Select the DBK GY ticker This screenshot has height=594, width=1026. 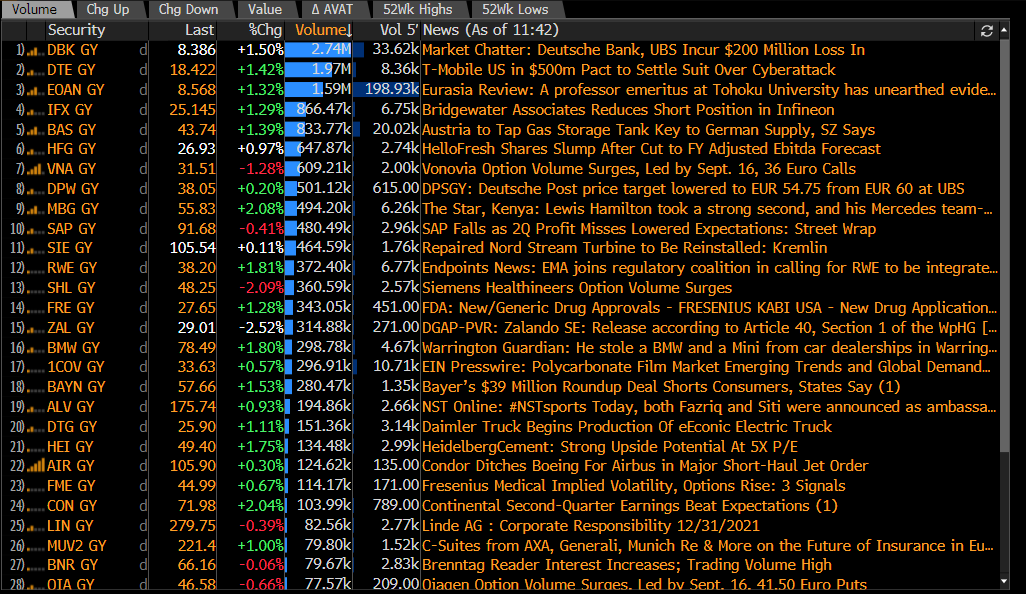point(72,50)
